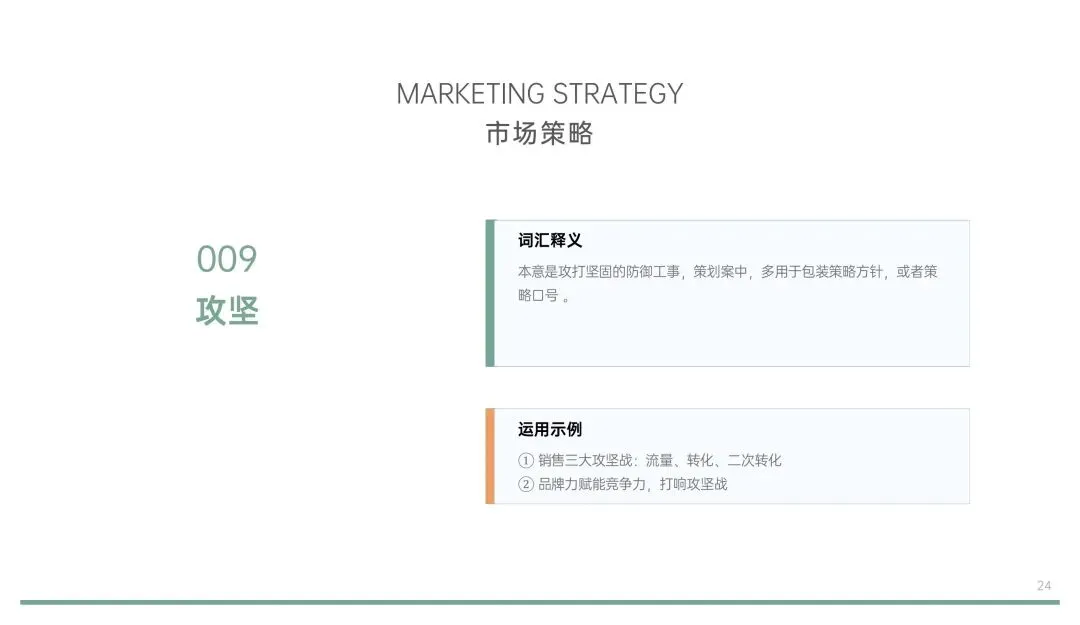Viewport: 1080px width, 625px height.
Task: Click the orange accent bar on example box
Action: 490,456
